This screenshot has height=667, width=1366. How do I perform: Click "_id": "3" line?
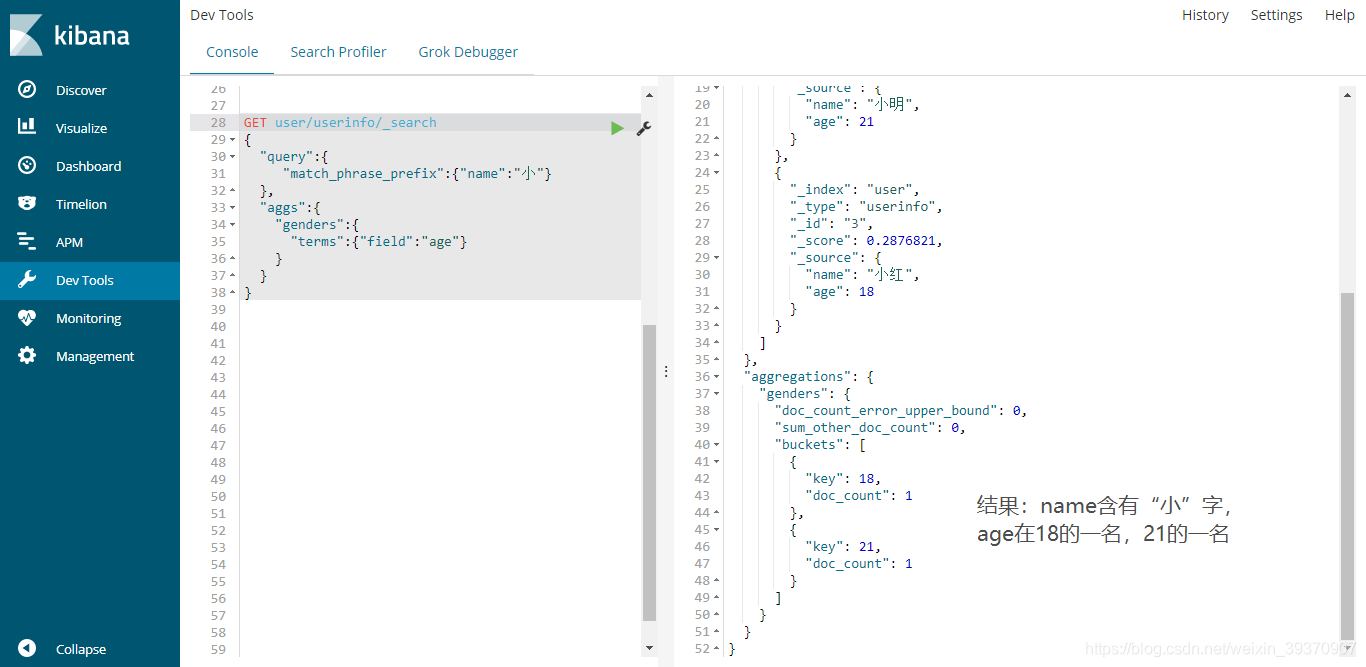831,223
